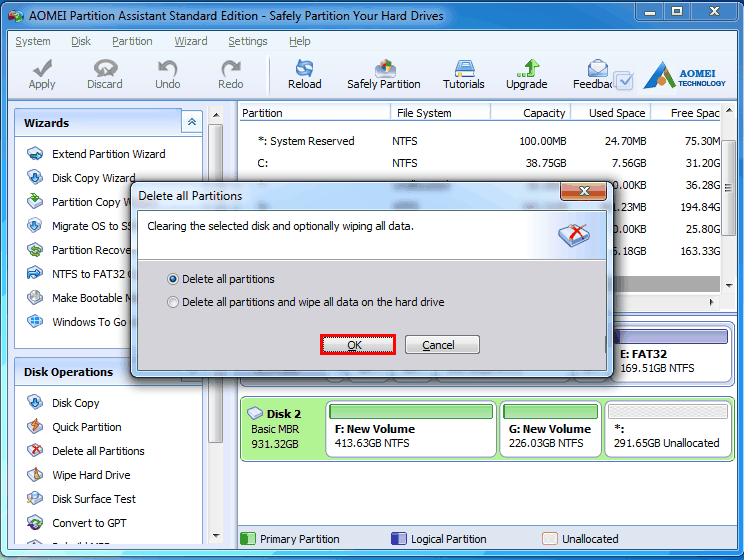The image size is (744, 560).
Task: Open Partition Copy wizard icon
Action: (35, 201)
